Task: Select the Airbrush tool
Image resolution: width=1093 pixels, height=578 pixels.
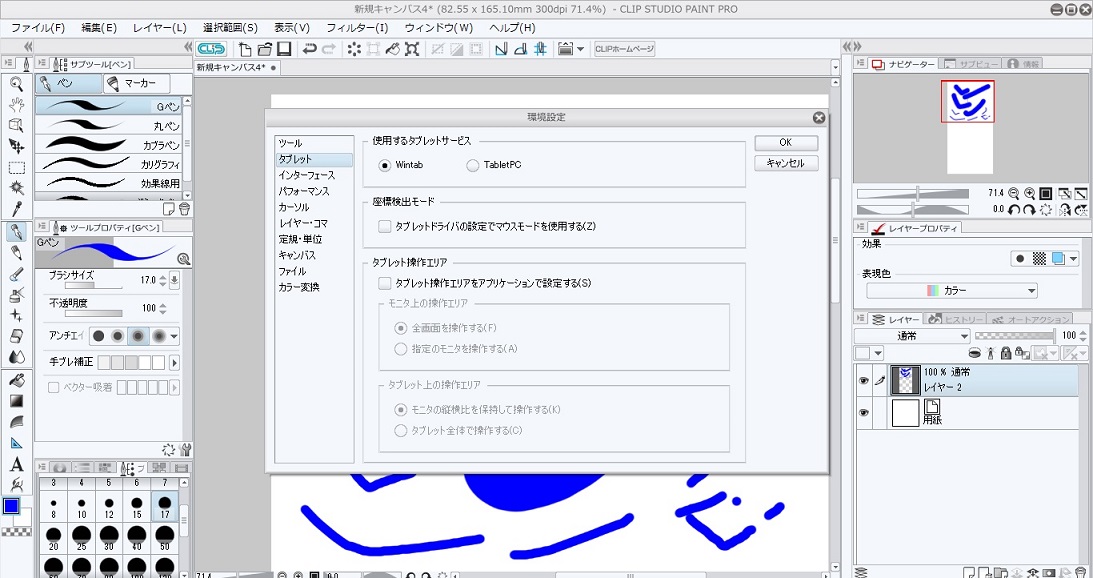Action: coord(17,295)
